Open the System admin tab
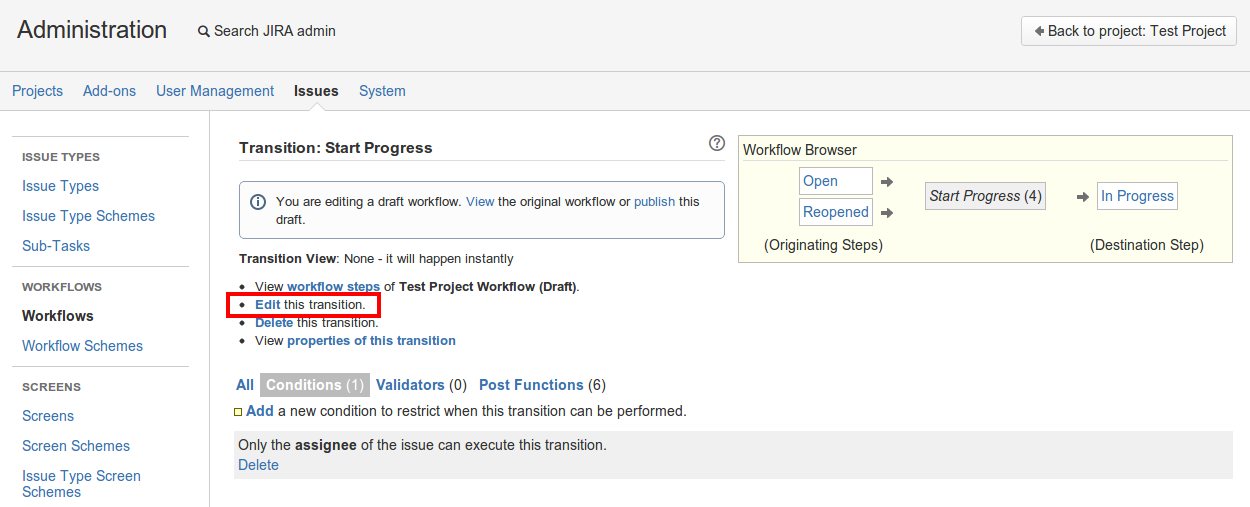 click(382, 91)
